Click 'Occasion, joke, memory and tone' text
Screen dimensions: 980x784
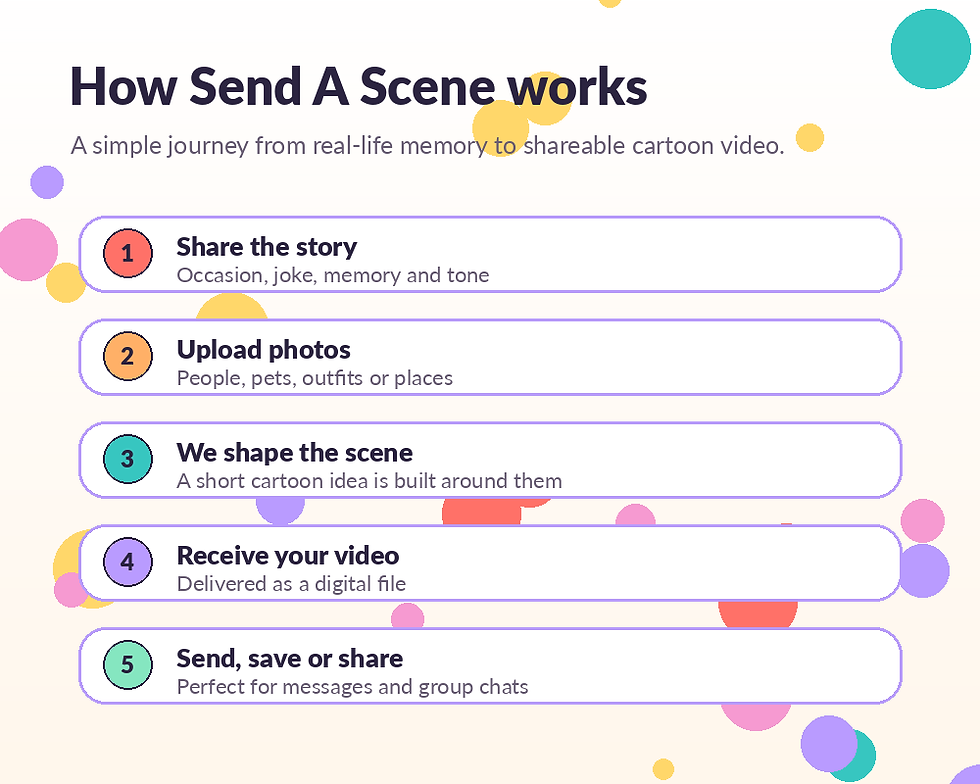332,275
